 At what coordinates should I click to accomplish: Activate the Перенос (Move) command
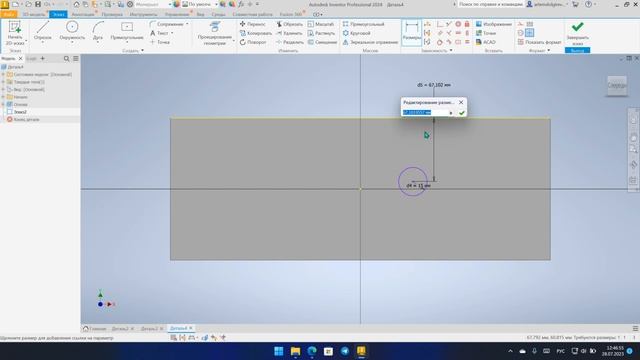(253, 24)
